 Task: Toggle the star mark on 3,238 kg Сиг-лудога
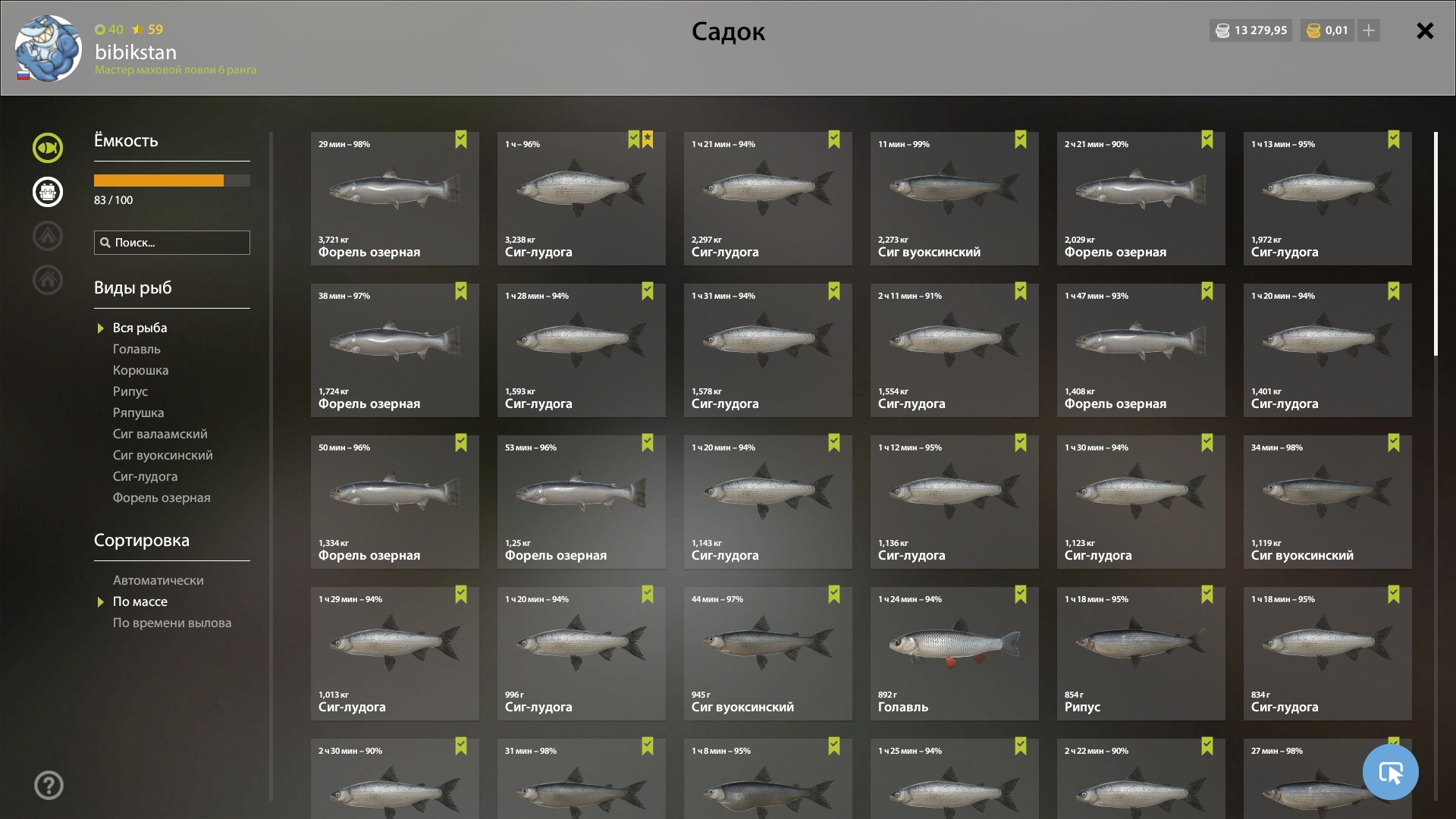(x=648, y=140)
